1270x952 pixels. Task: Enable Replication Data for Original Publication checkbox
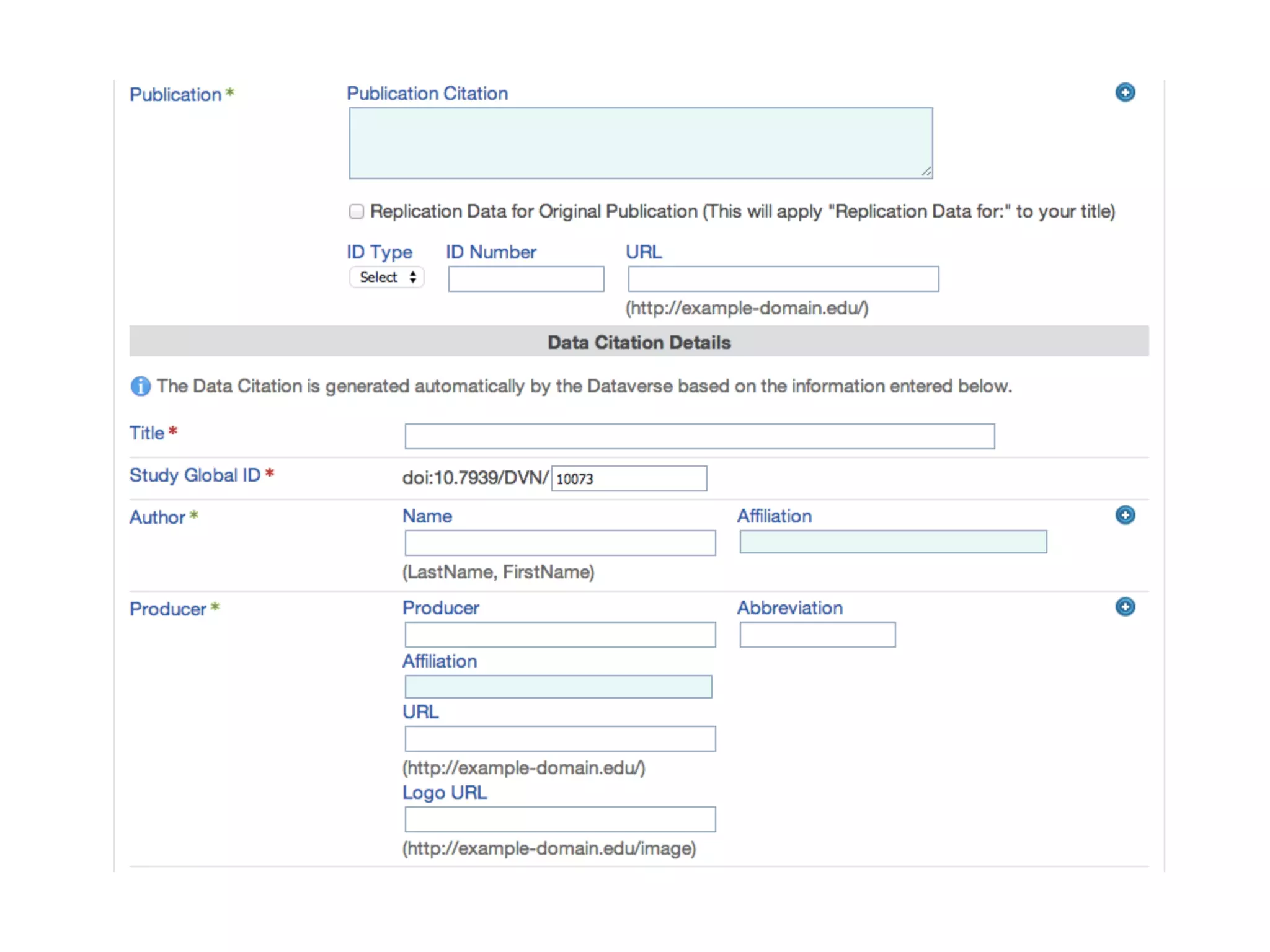tap(356, 211)
